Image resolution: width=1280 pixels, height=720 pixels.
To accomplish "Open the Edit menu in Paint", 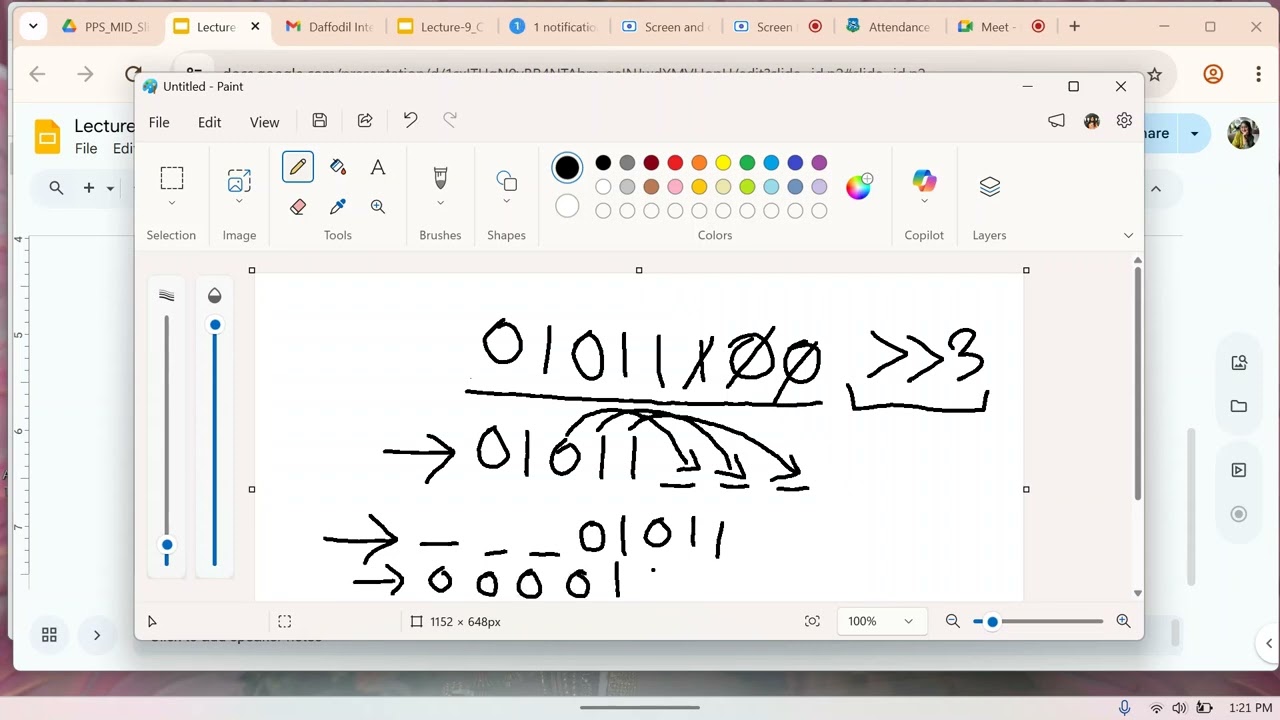I will point(209,122).
